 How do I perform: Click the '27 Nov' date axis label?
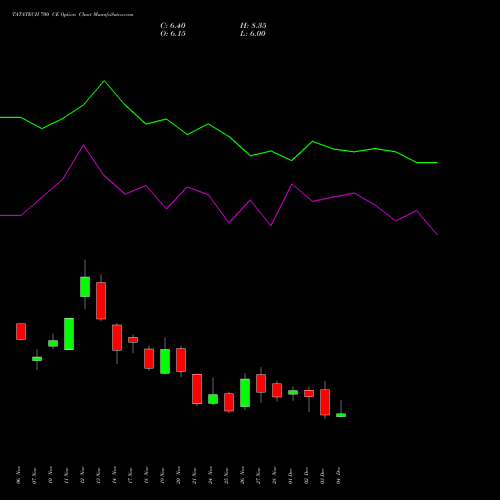(258, 475)
